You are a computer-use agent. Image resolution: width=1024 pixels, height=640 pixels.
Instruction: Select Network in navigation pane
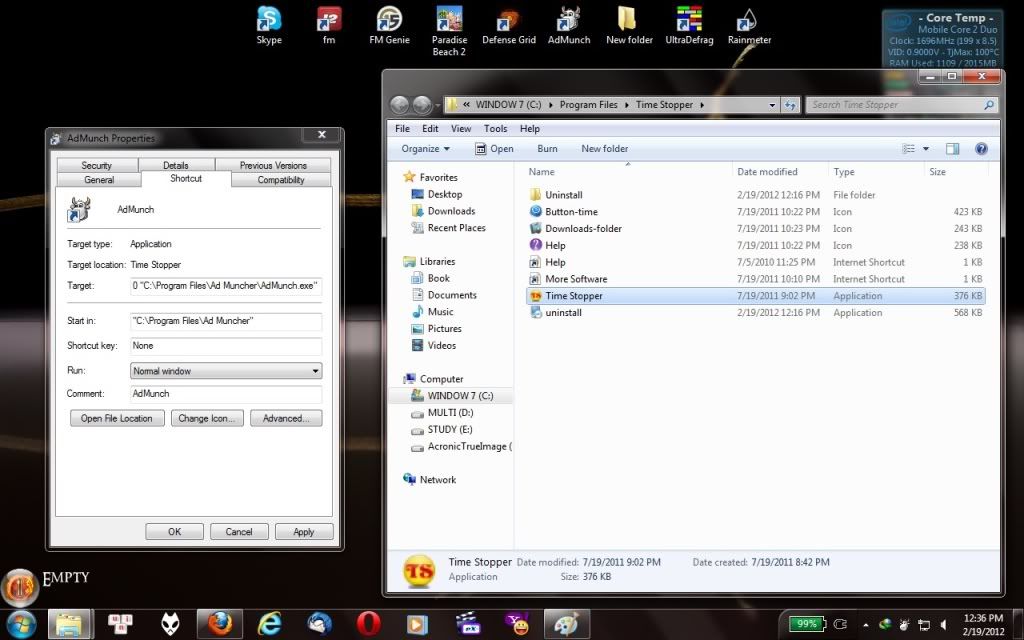point(430,479)
